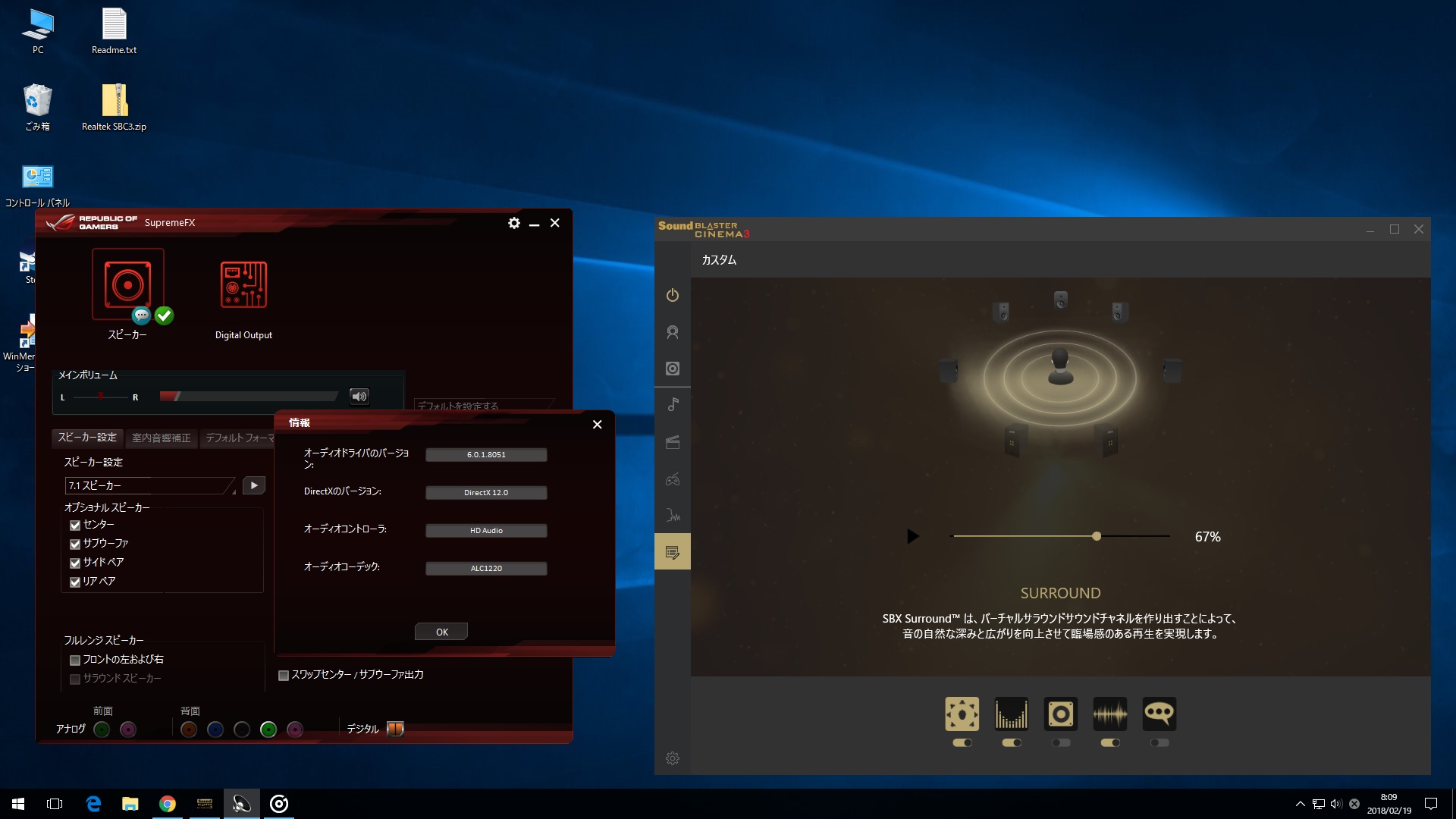The width and height of the screenshot is (1456, 819).
Task: Toggle the Surround effect switch
Action: 962,743
